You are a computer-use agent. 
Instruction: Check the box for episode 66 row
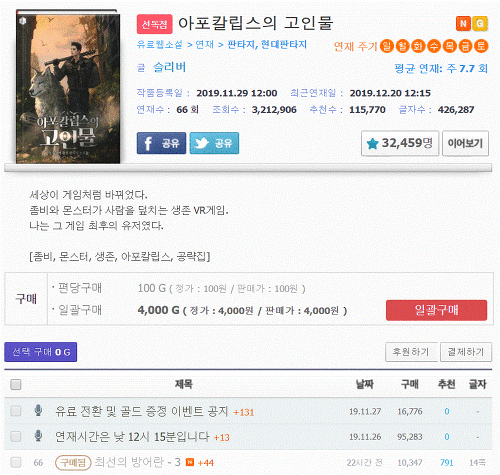click(x=16, y=462)
